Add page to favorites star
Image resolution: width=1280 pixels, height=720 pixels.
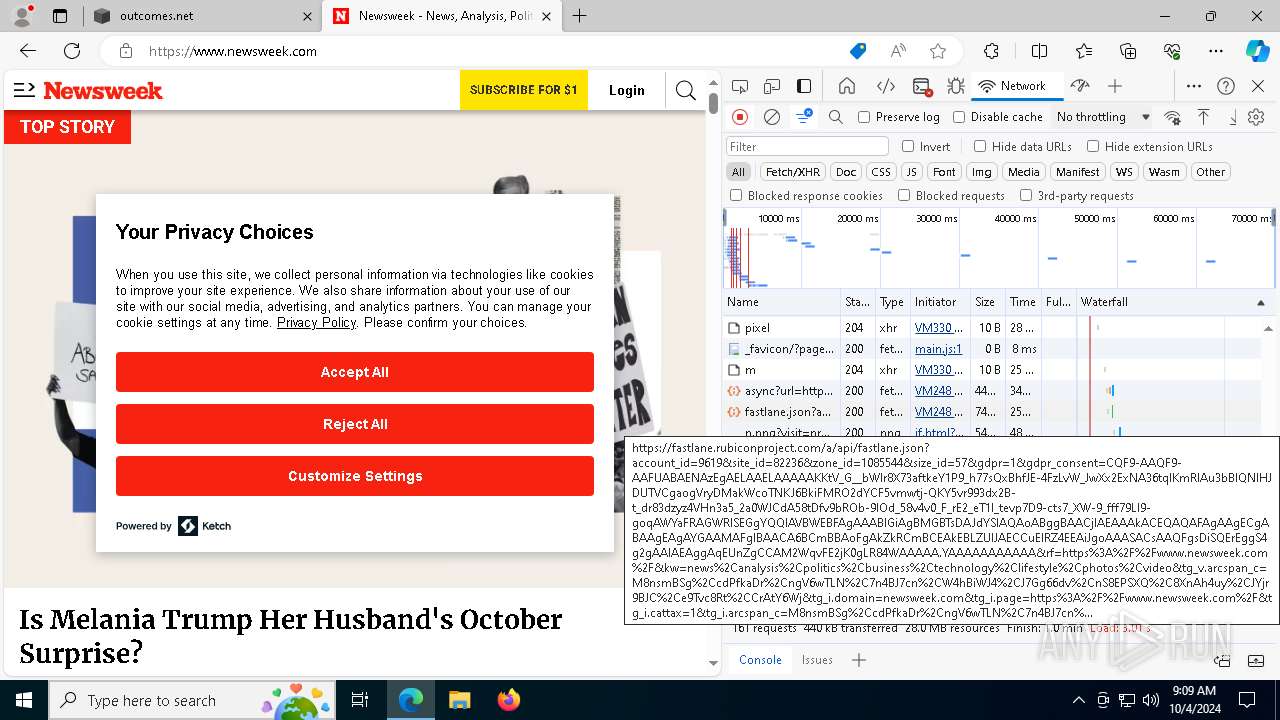pyautogui.click(x=937, y=51)
